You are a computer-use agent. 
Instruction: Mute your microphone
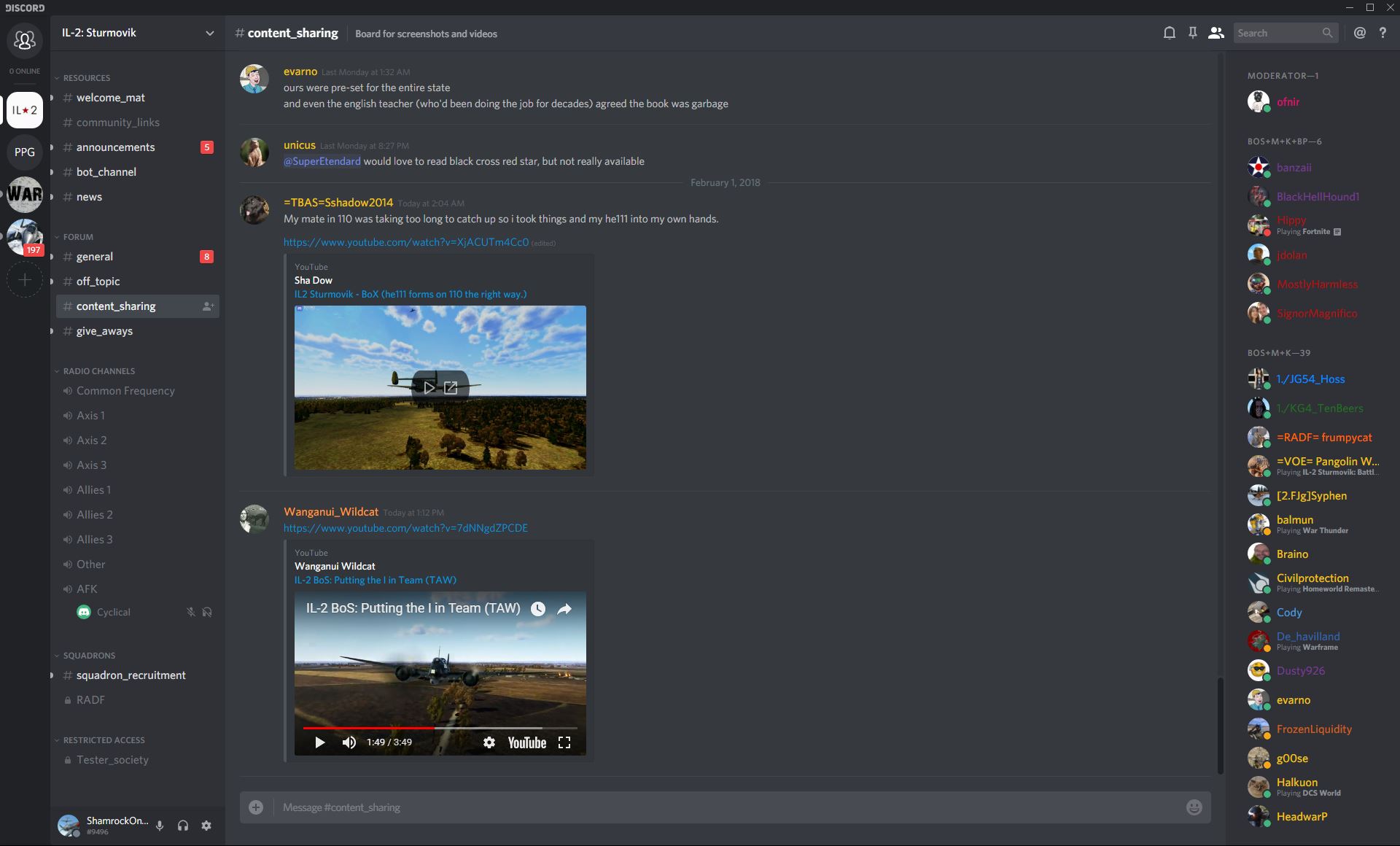pyautogui.click(x=160, y=826)
